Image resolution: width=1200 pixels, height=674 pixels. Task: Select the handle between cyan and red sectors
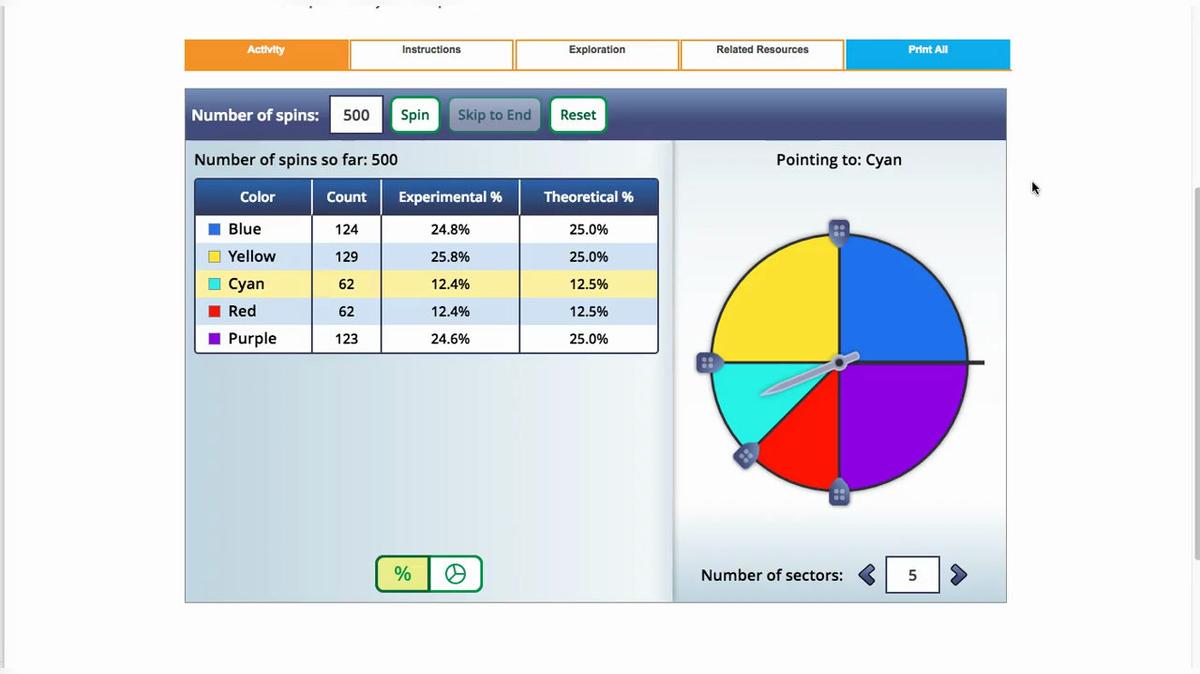746,456
